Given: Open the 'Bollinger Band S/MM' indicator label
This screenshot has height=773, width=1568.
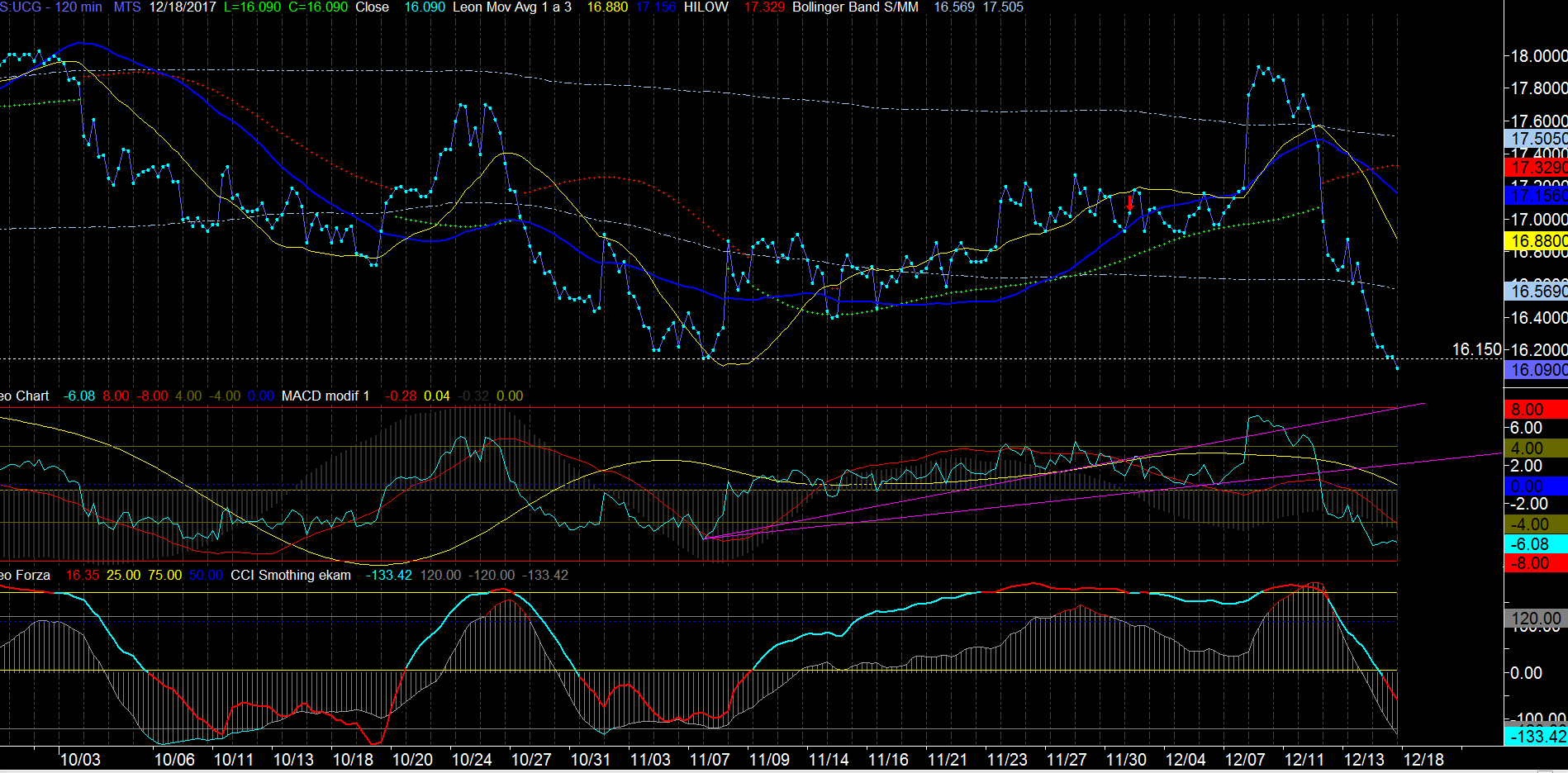Looking at the screenshot, I should click(x=855, y=7).
